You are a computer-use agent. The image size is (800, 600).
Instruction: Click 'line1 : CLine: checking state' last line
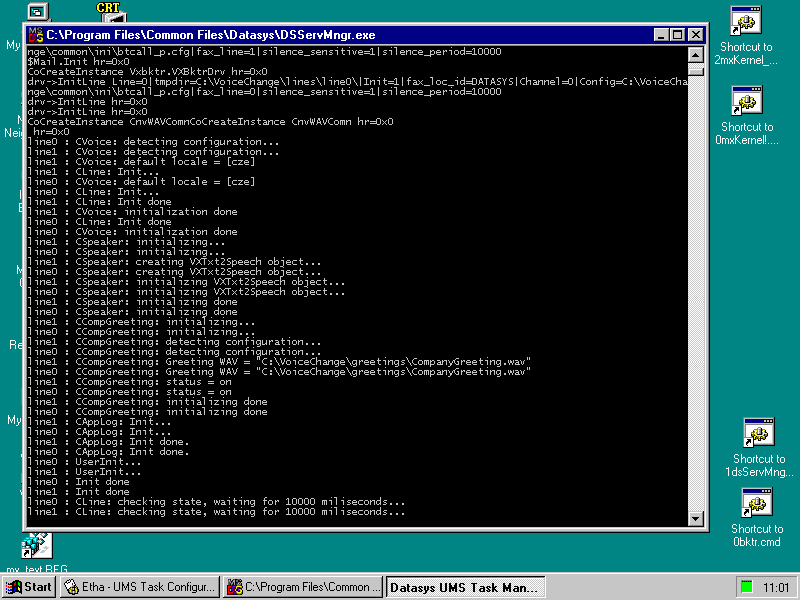[216, 512]
